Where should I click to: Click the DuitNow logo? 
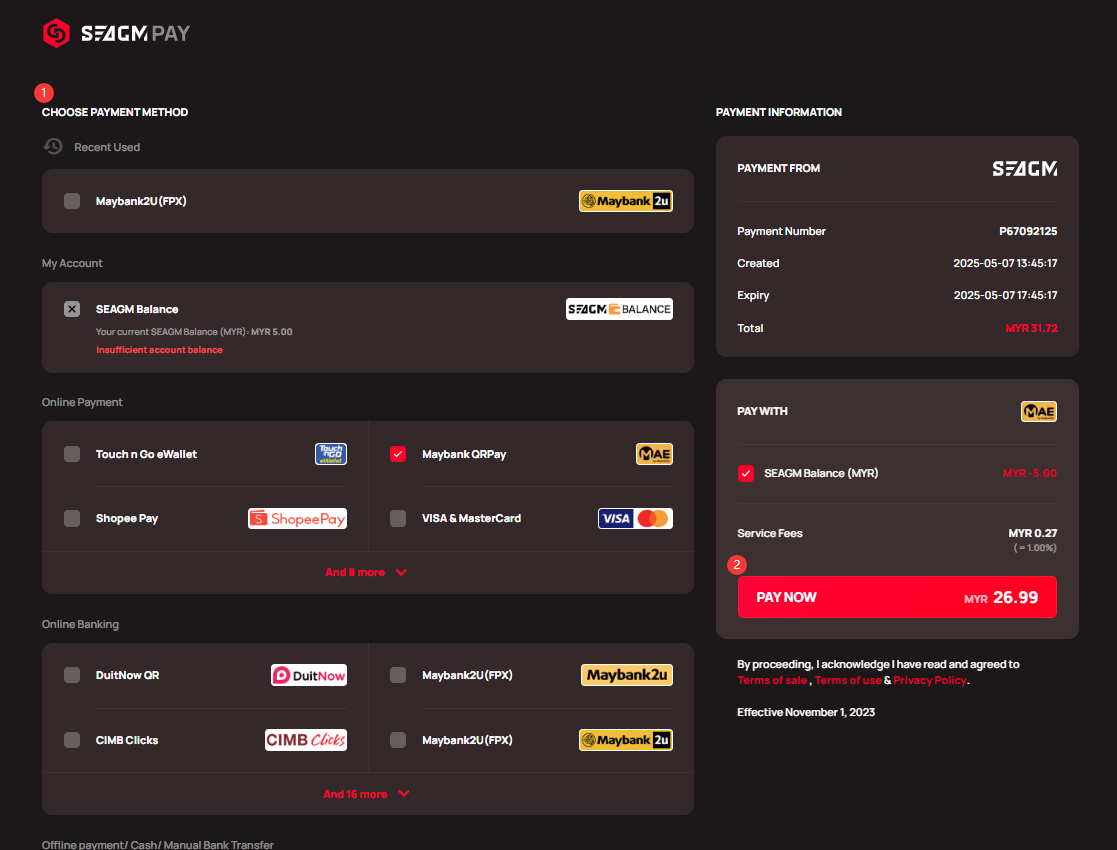(x=308, y=675)
